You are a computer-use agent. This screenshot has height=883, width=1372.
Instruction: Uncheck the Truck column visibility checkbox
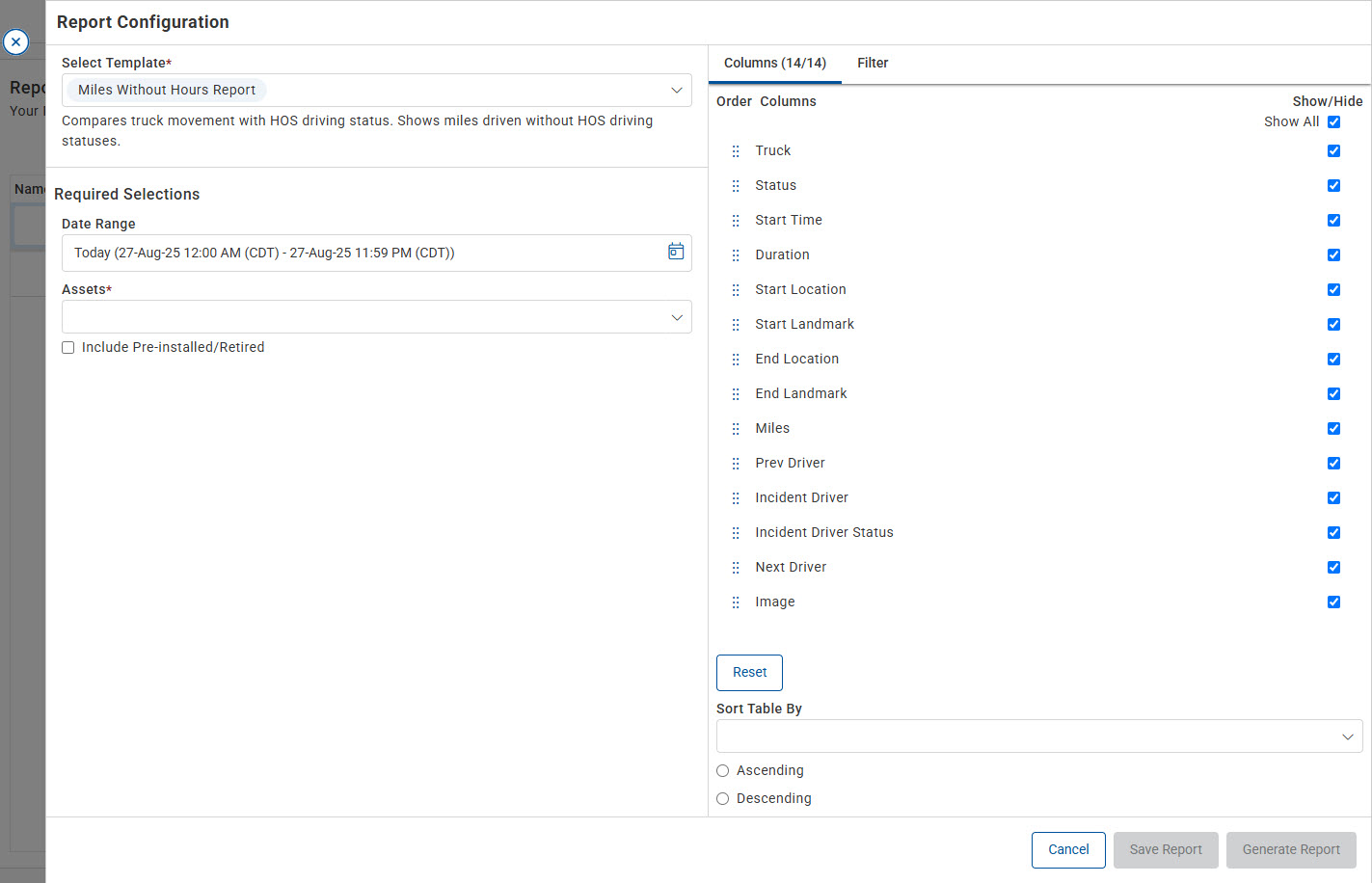1333,150
